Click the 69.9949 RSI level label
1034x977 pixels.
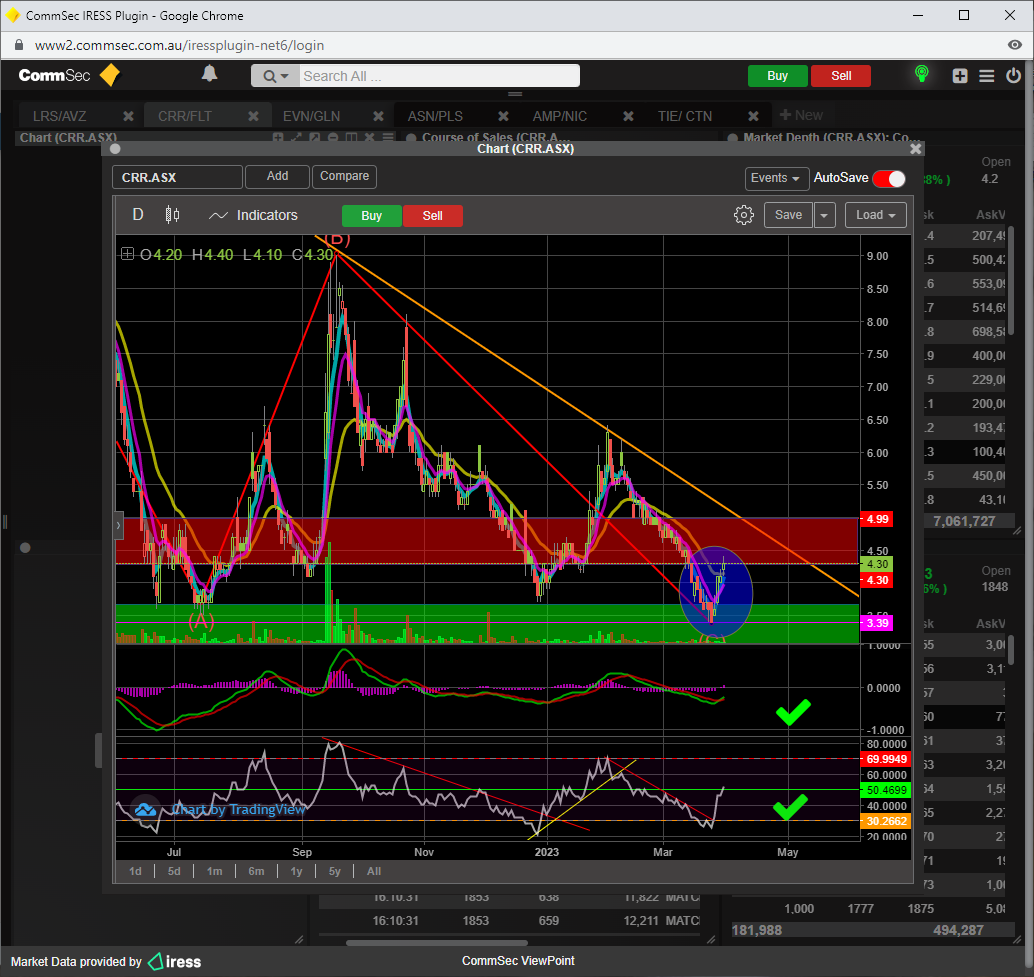point(886,759)
